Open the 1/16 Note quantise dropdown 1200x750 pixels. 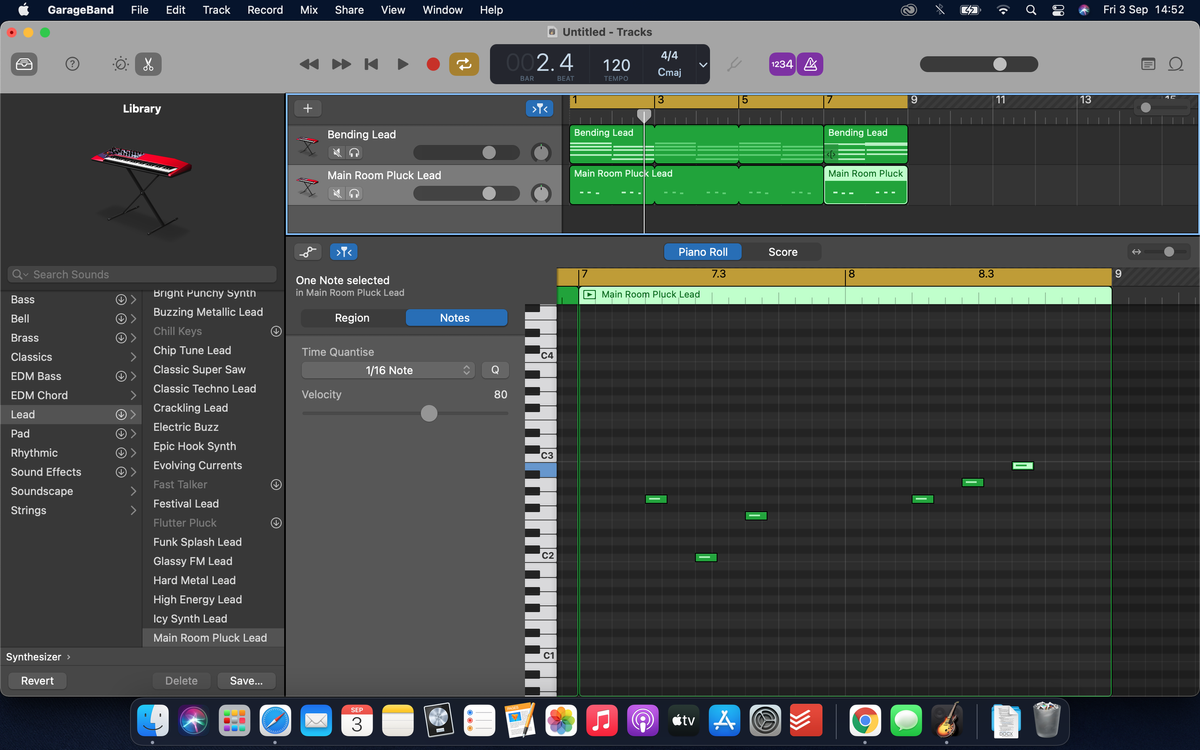387,370
